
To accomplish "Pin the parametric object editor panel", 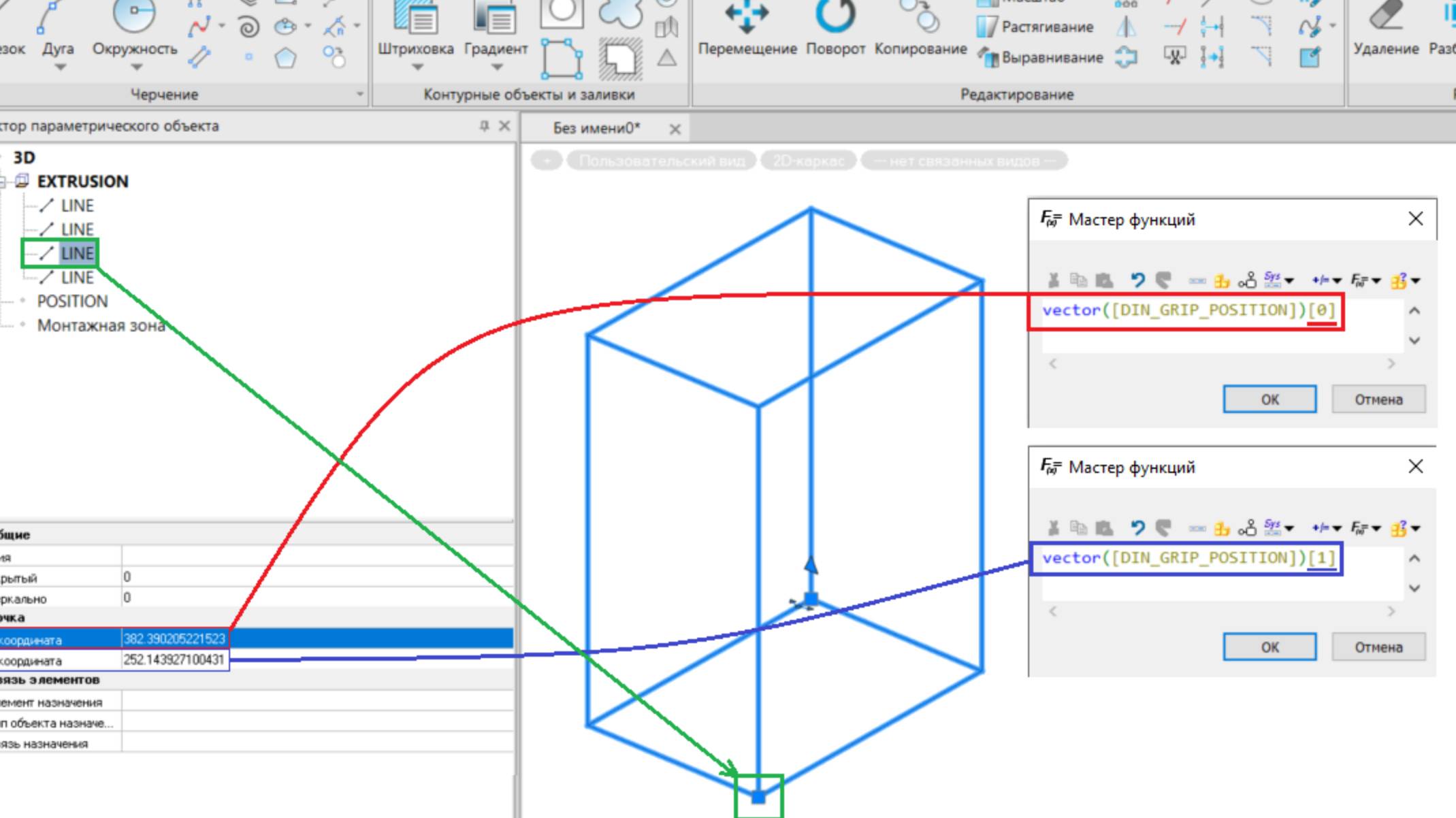I will pyautogui.click(x=484, y=126).
